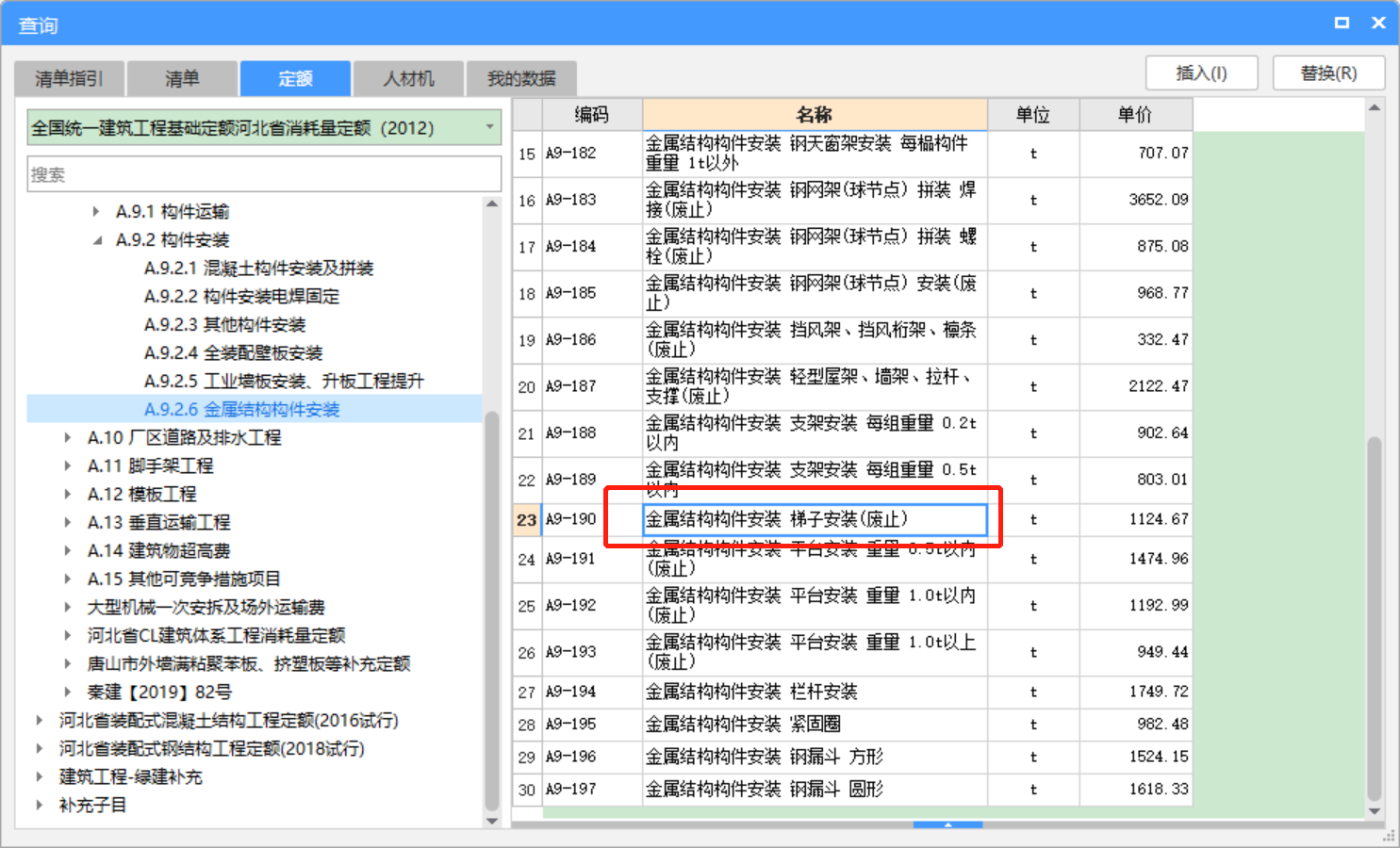Expand 河北省装配式混凝土结构工程定额(2016试行)
The width and height of the screenshot is (1400, 848).
tap(40, 721)
